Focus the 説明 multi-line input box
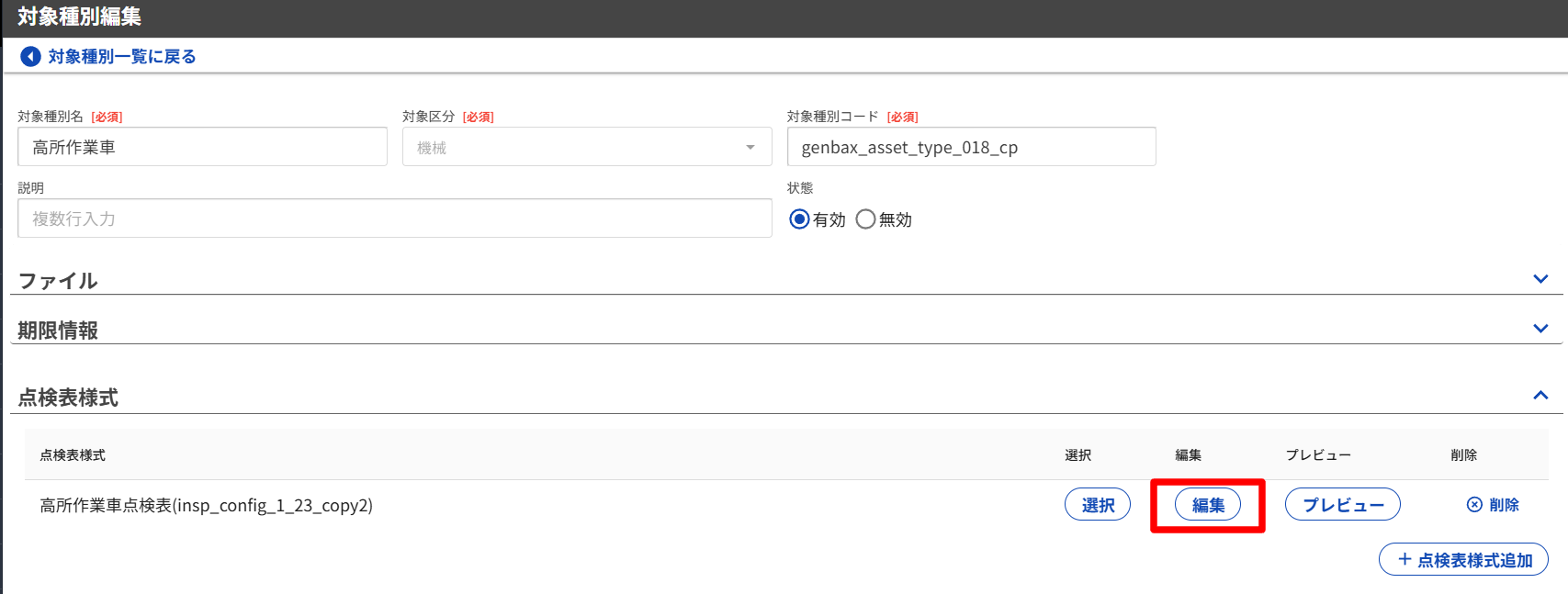The image size is (1568, 594). tap(394, 219)
